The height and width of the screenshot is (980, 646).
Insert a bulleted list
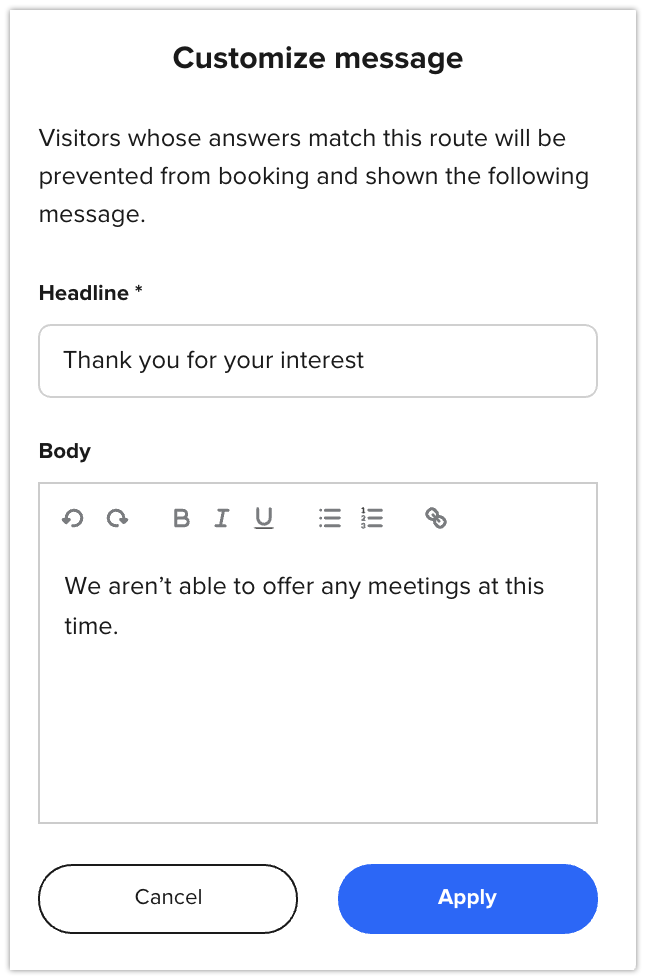[x=330, y=518]
